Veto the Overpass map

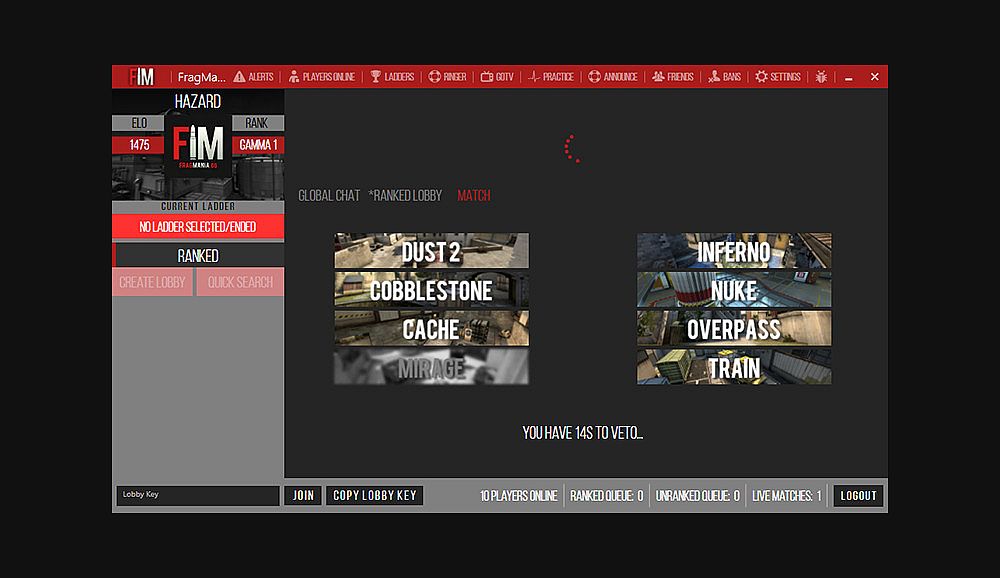pos(734,329)
